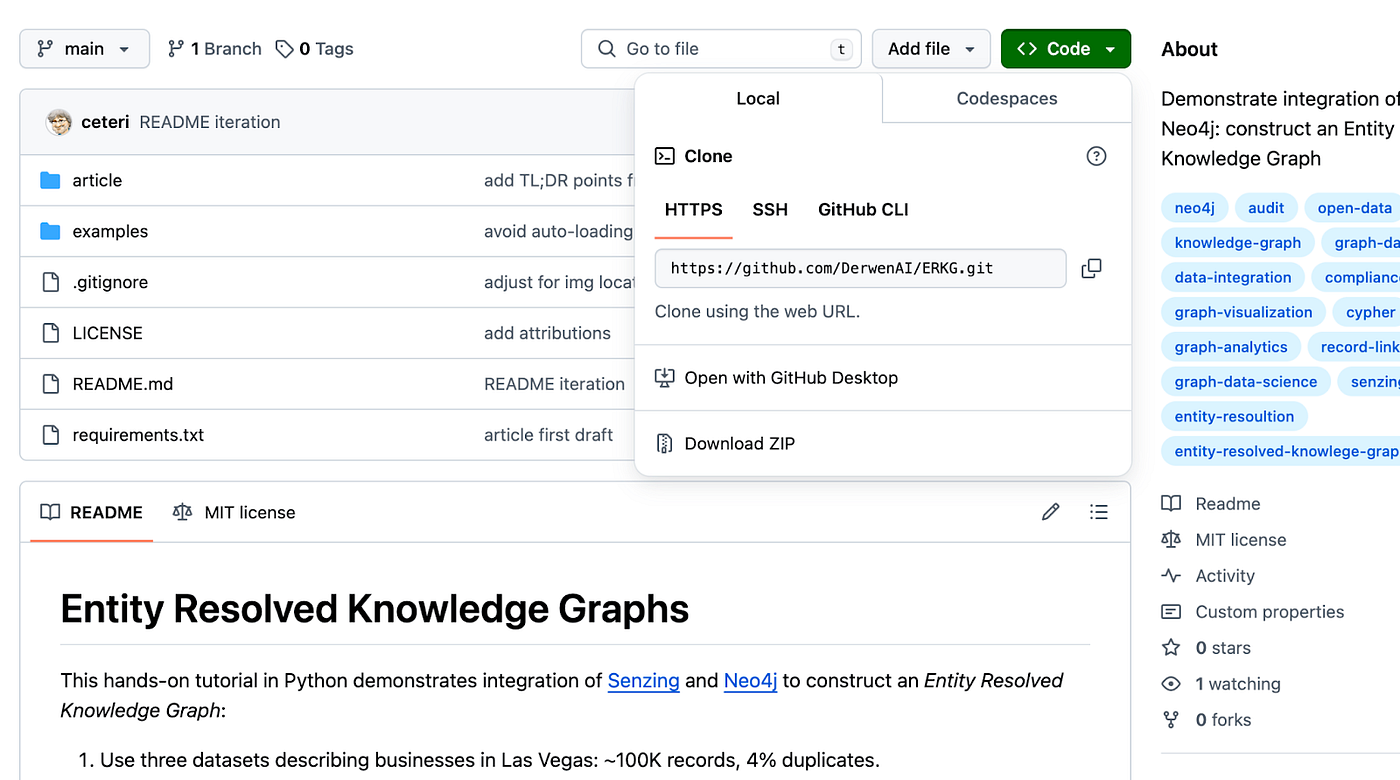Switch to the Codespaces tab
Screen dimensions: 1400x780
pyautogui.click(x=1007, y=98)
